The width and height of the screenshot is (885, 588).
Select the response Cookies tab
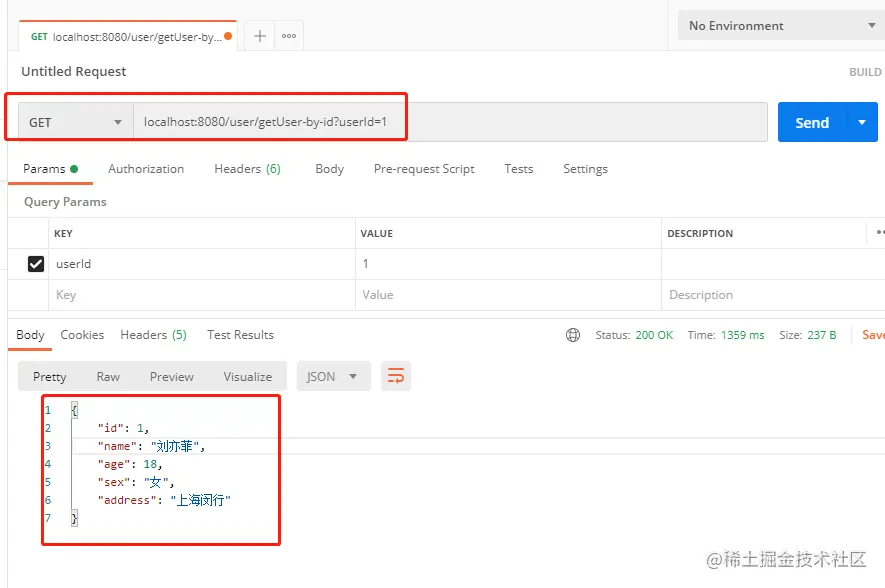point(82,335)
